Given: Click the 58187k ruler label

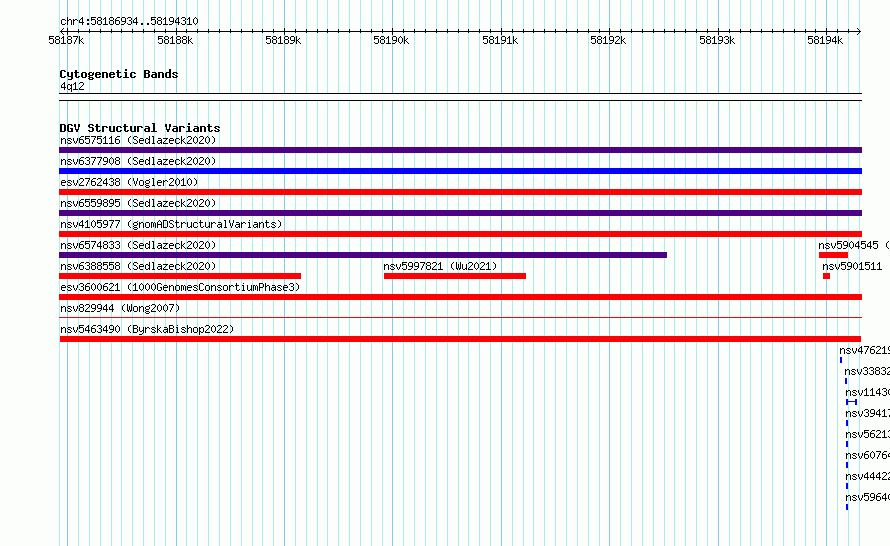Looking at the screenshot, I should (66, 40).
